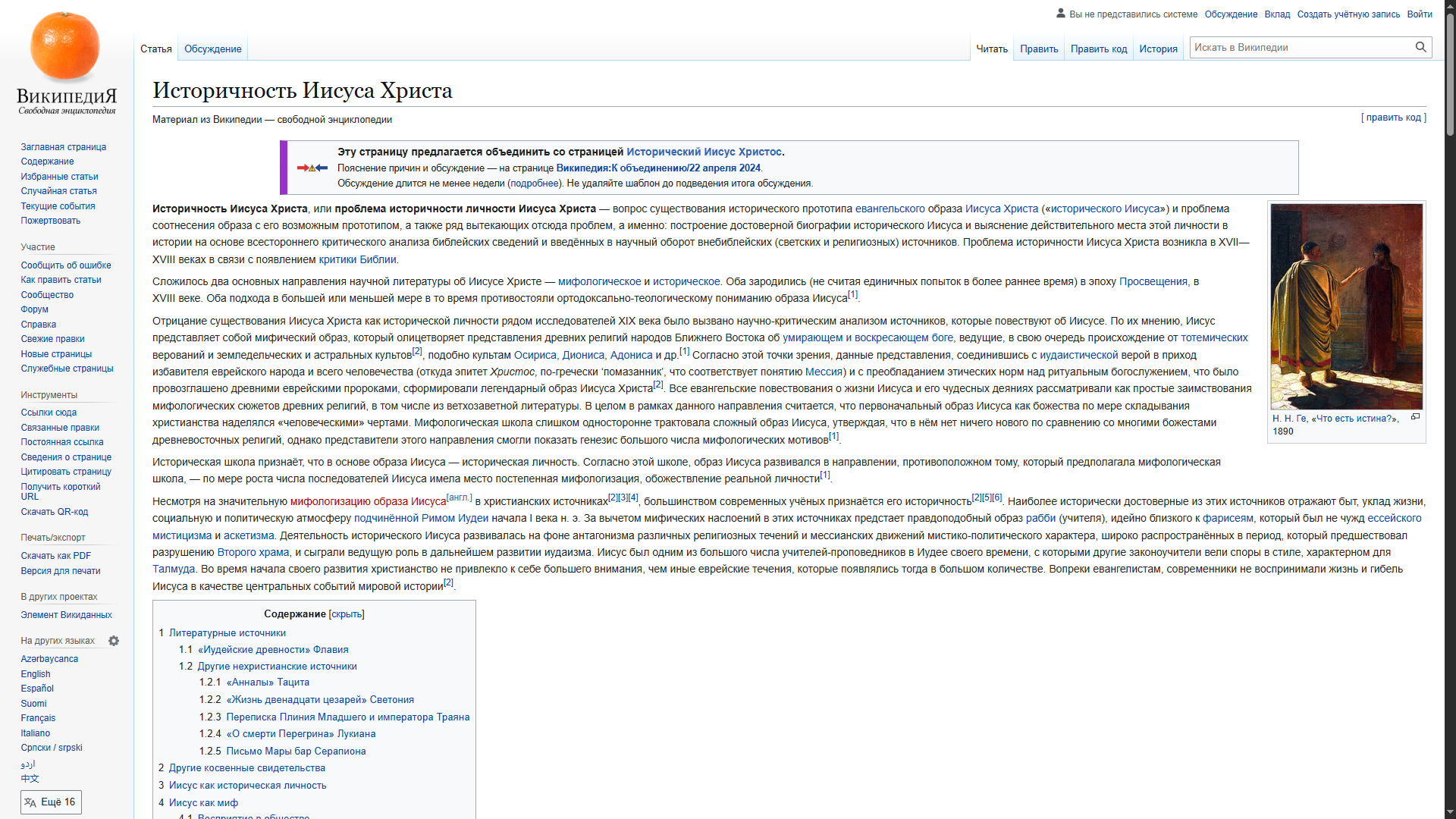This screenshot has width=1456, height=819.
Task: Click the user icon near login links
Action: 1060,14
